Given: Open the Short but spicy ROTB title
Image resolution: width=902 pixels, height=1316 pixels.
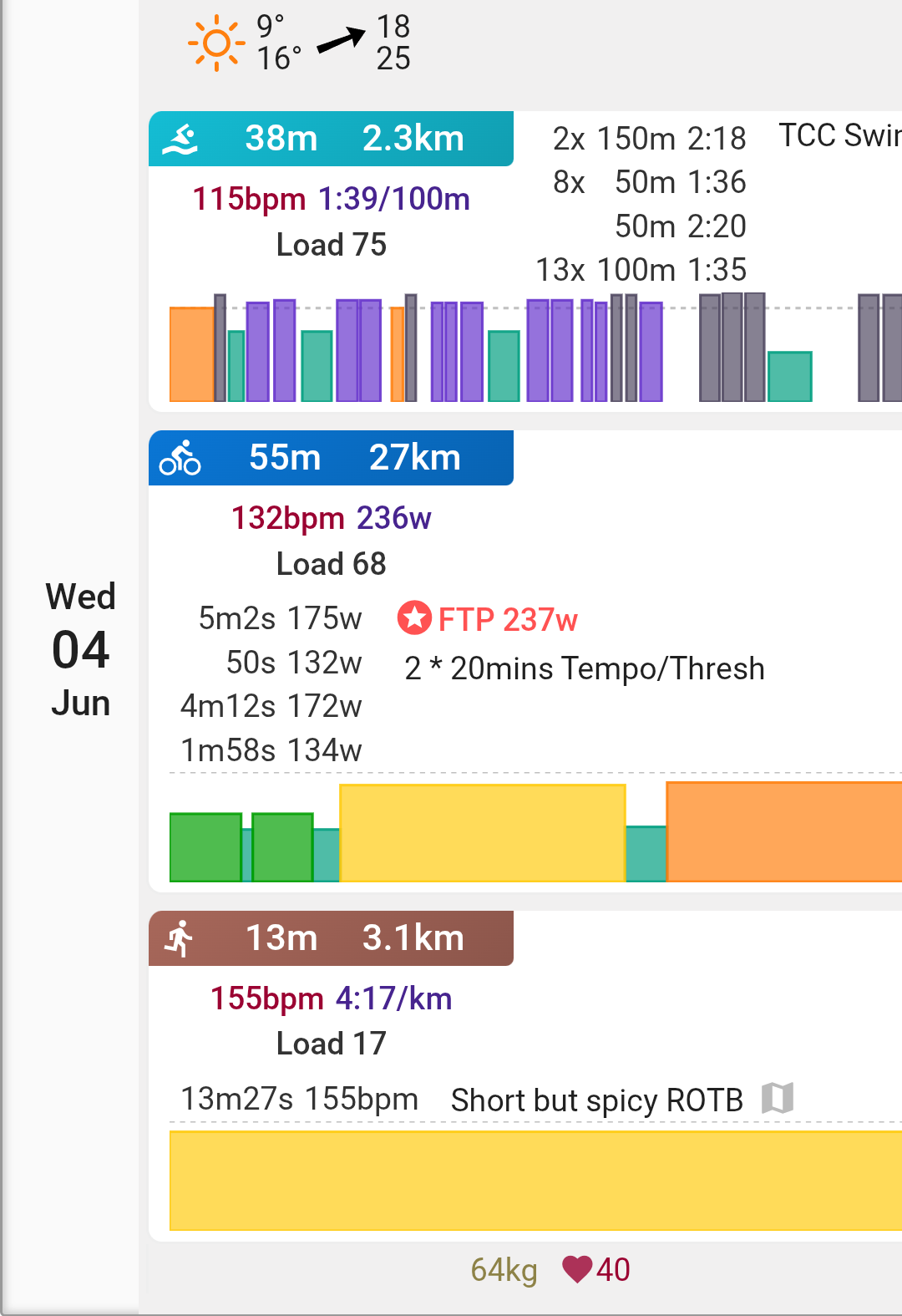Looking at the screenshot, I should click(x=596, y=1100).
